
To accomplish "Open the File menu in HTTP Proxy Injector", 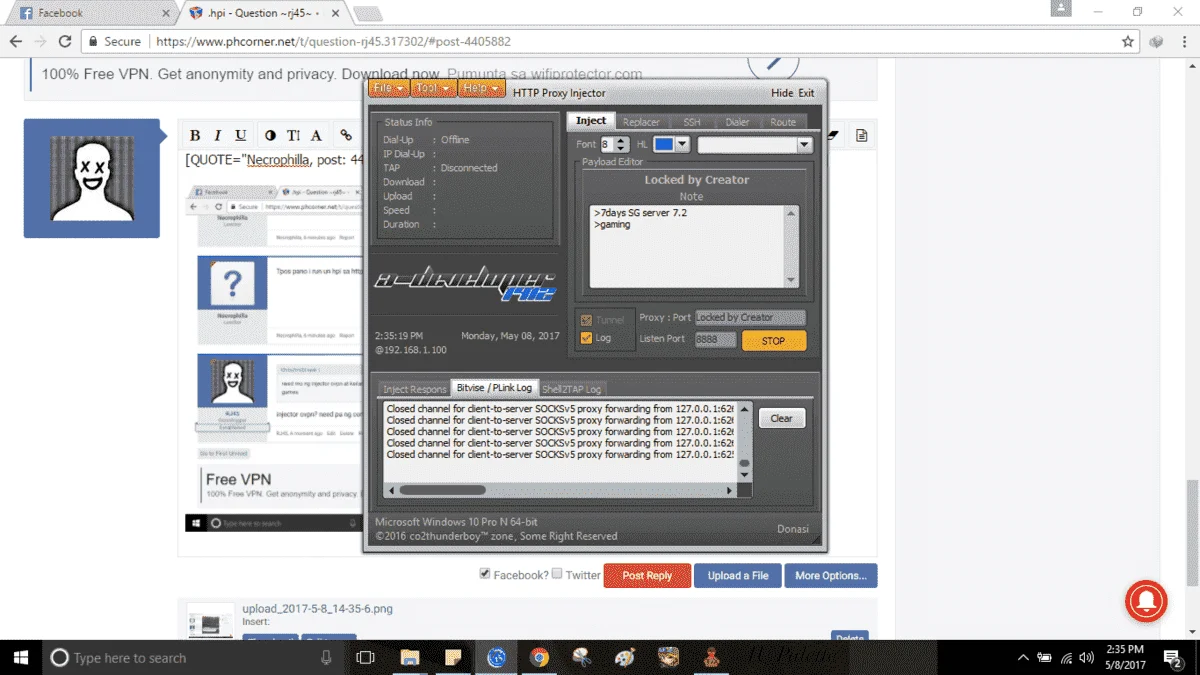I will click(388, 88).
